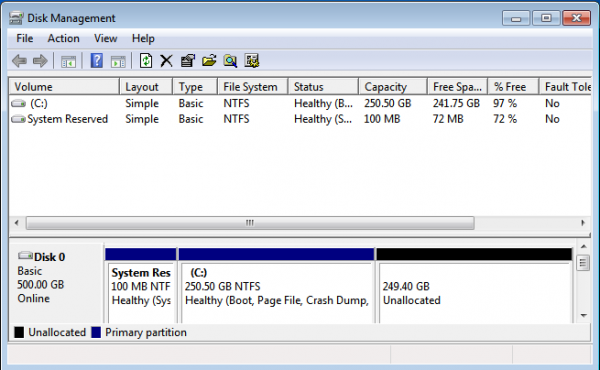Screen dimensions: 600x370
Task: Click the 241.75 GB free space cell
Action: (x=456, y=103)
